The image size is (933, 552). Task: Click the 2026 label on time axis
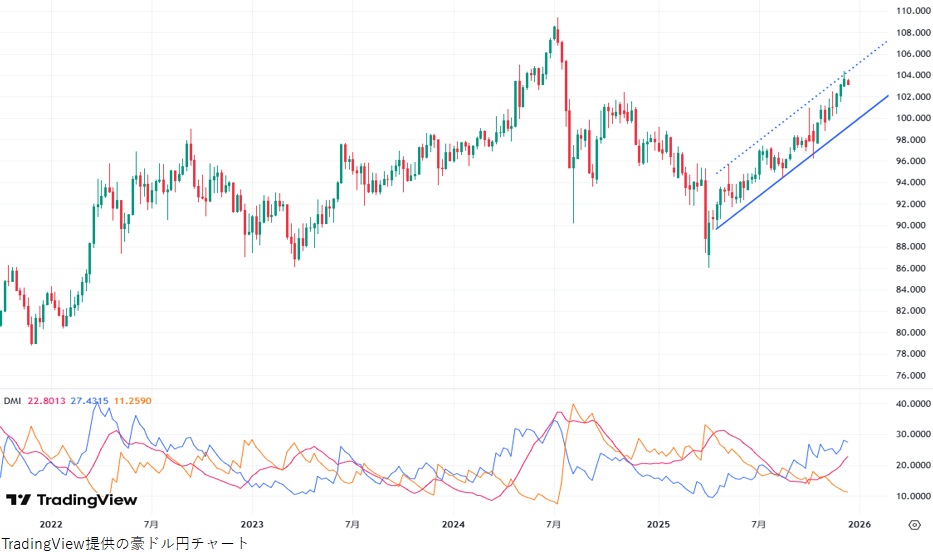859,524
